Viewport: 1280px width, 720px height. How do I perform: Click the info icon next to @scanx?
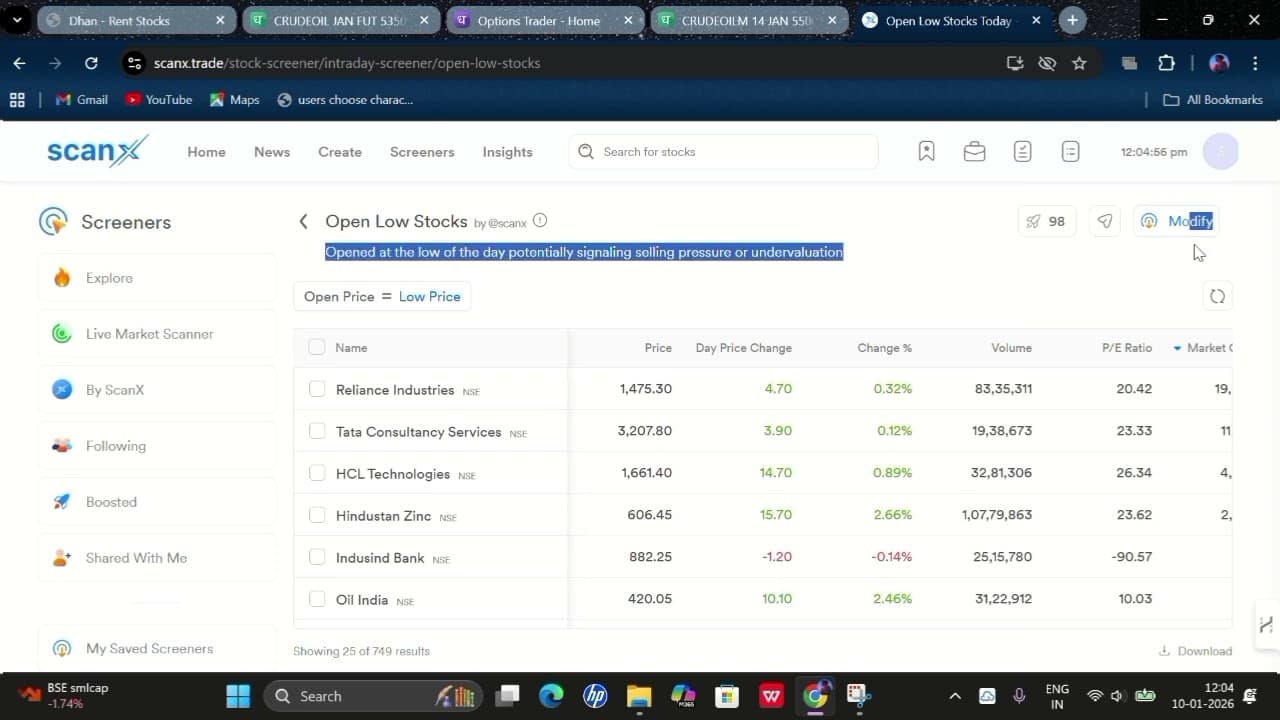[540, 221]
